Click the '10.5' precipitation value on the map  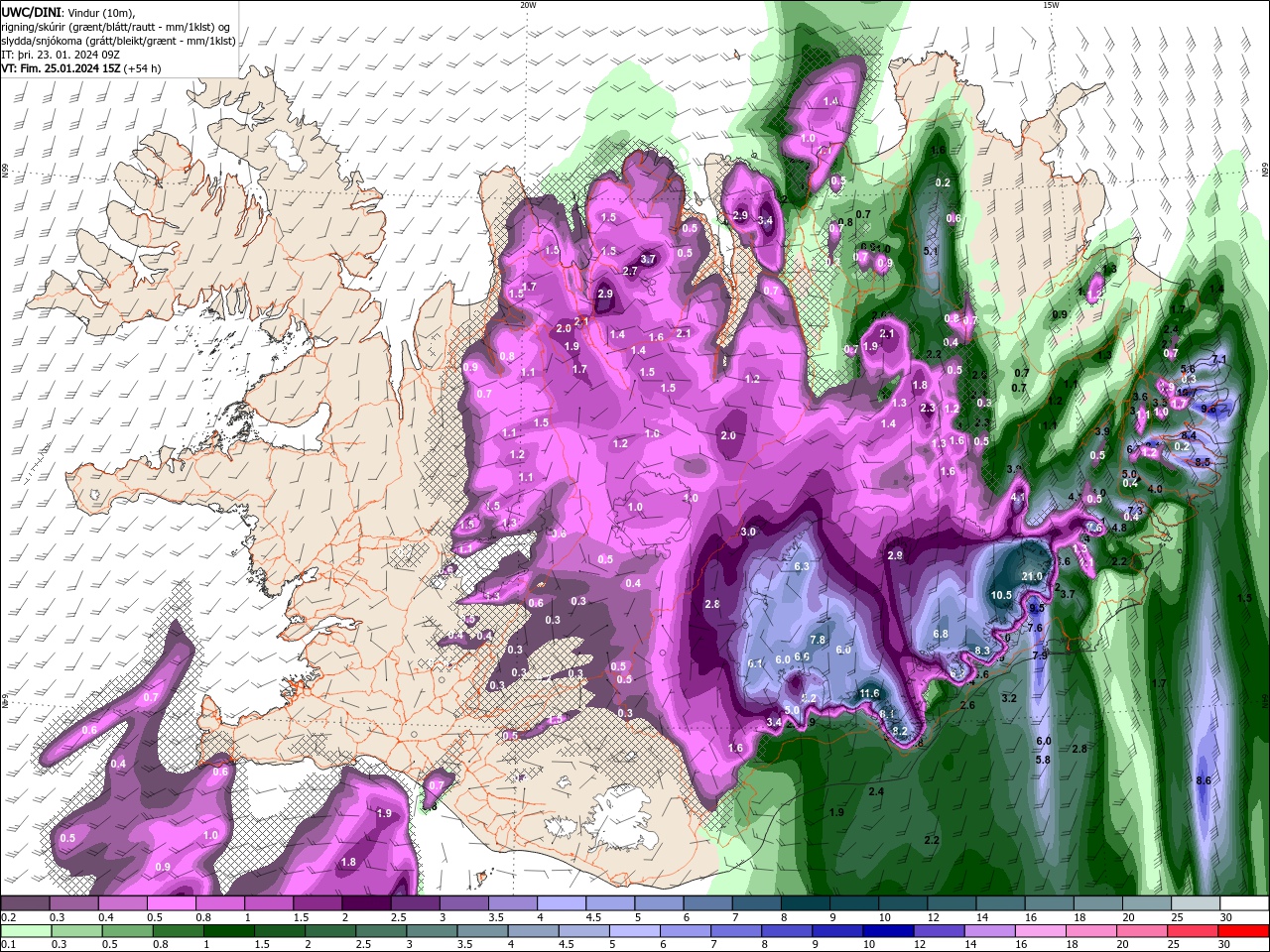tap(1001, 596)
